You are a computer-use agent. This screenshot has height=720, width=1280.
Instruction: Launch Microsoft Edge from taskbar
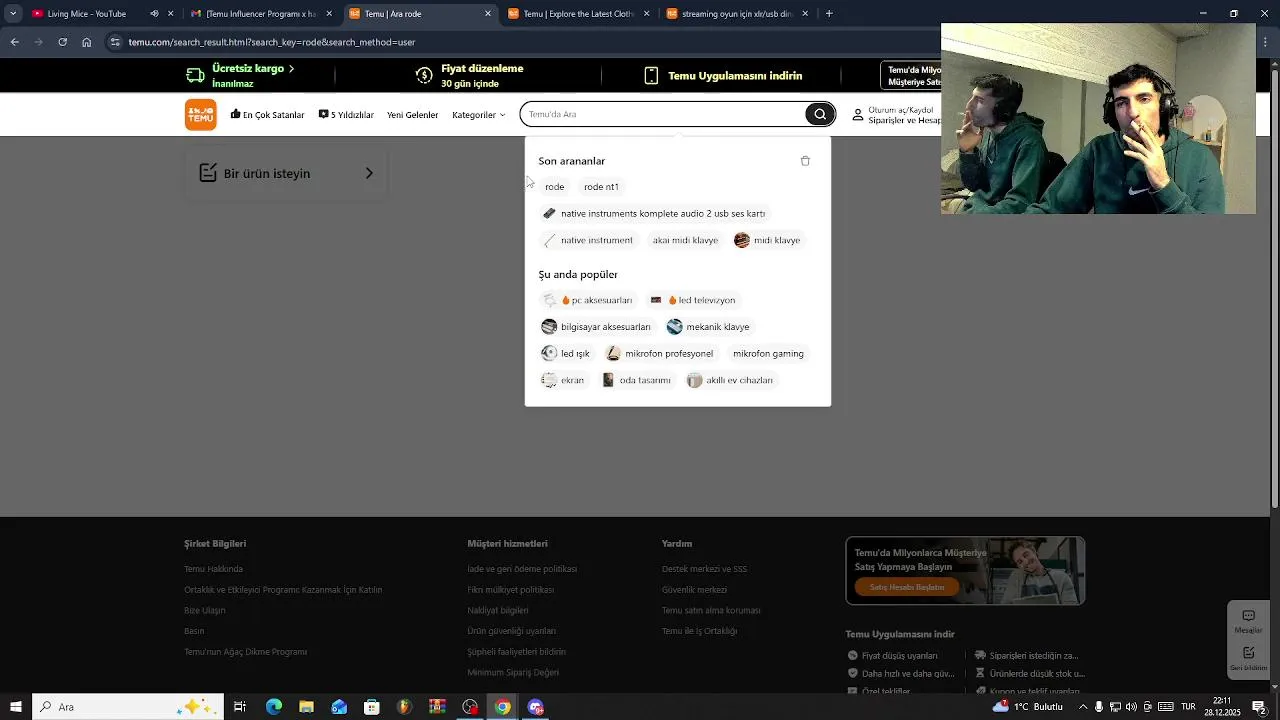point(273,707)
